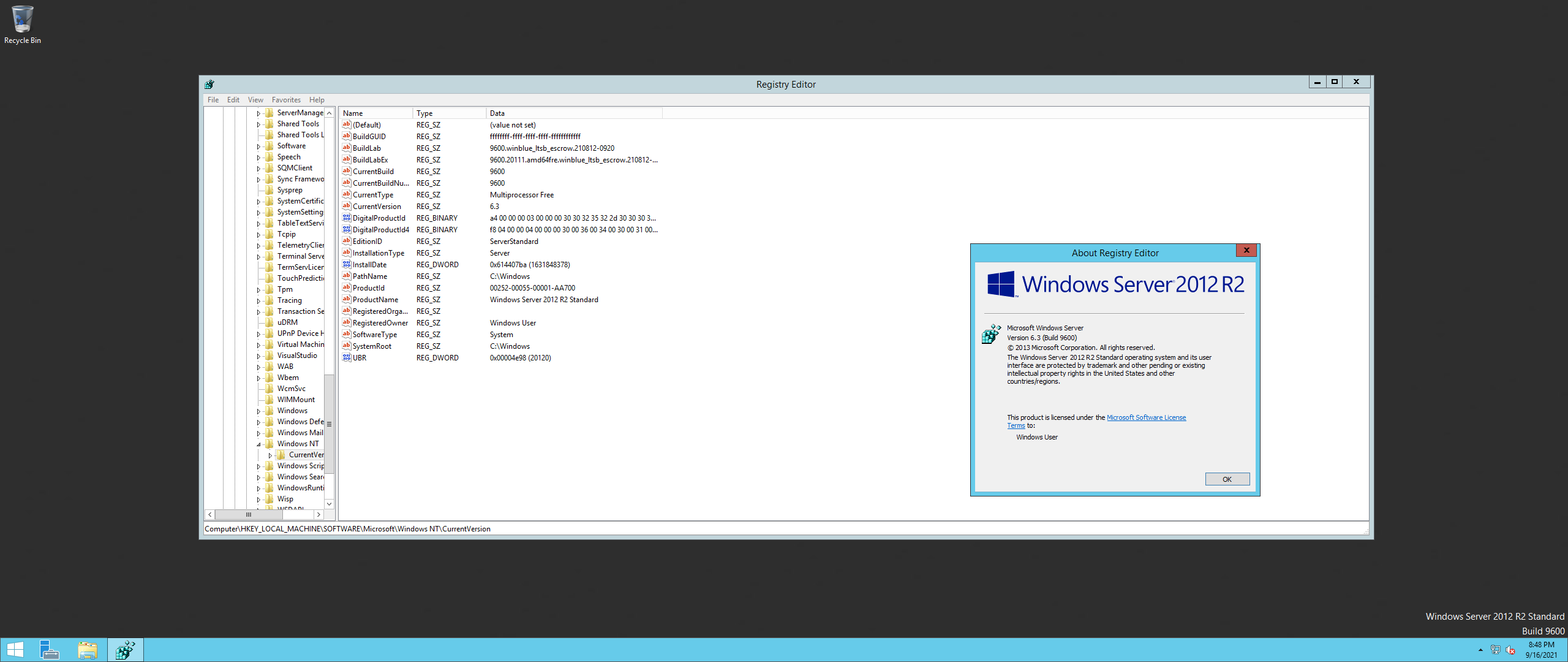Click the InstallDate DWORD icon

pos(347,264)
